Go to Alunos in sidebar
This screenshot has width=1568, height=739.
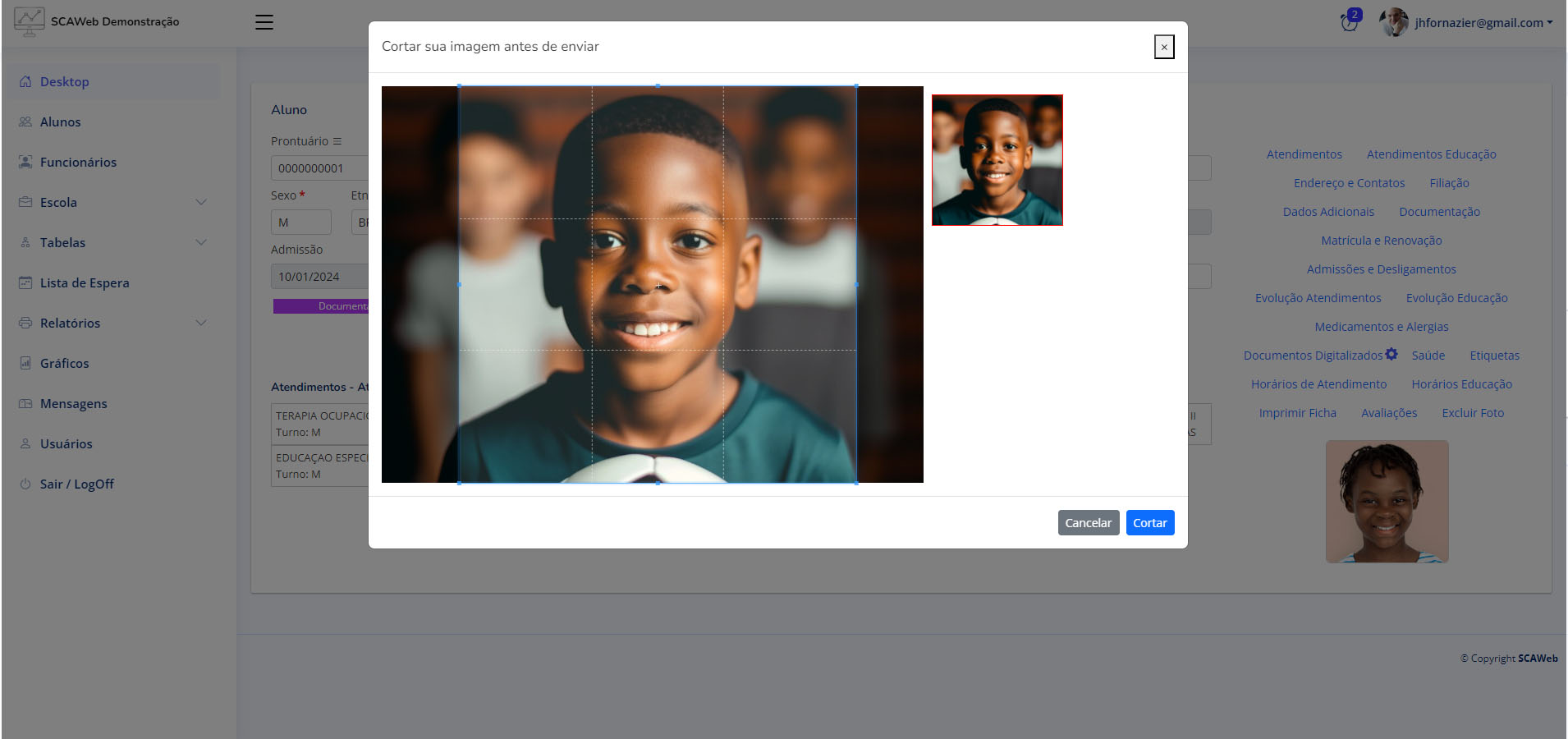click(x=60, y=122)
